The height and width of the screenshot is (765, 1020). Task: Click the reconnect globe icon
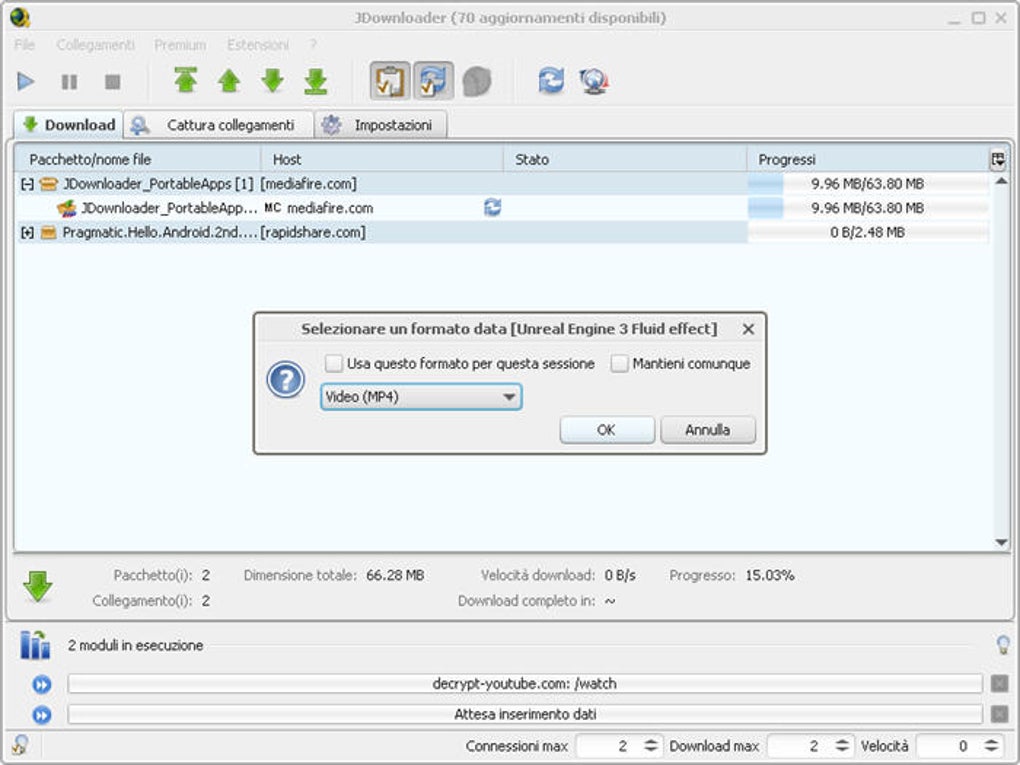tap(594, 81)
